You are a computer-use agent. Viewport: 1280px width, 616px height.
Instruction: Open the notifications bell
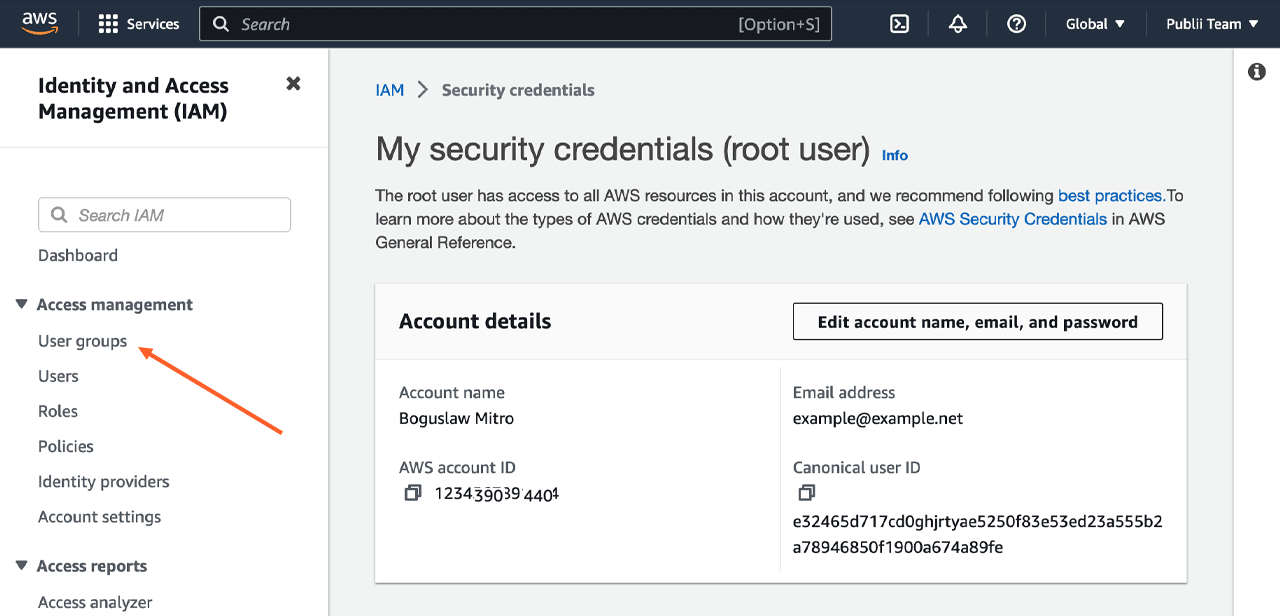click(957, 23)
